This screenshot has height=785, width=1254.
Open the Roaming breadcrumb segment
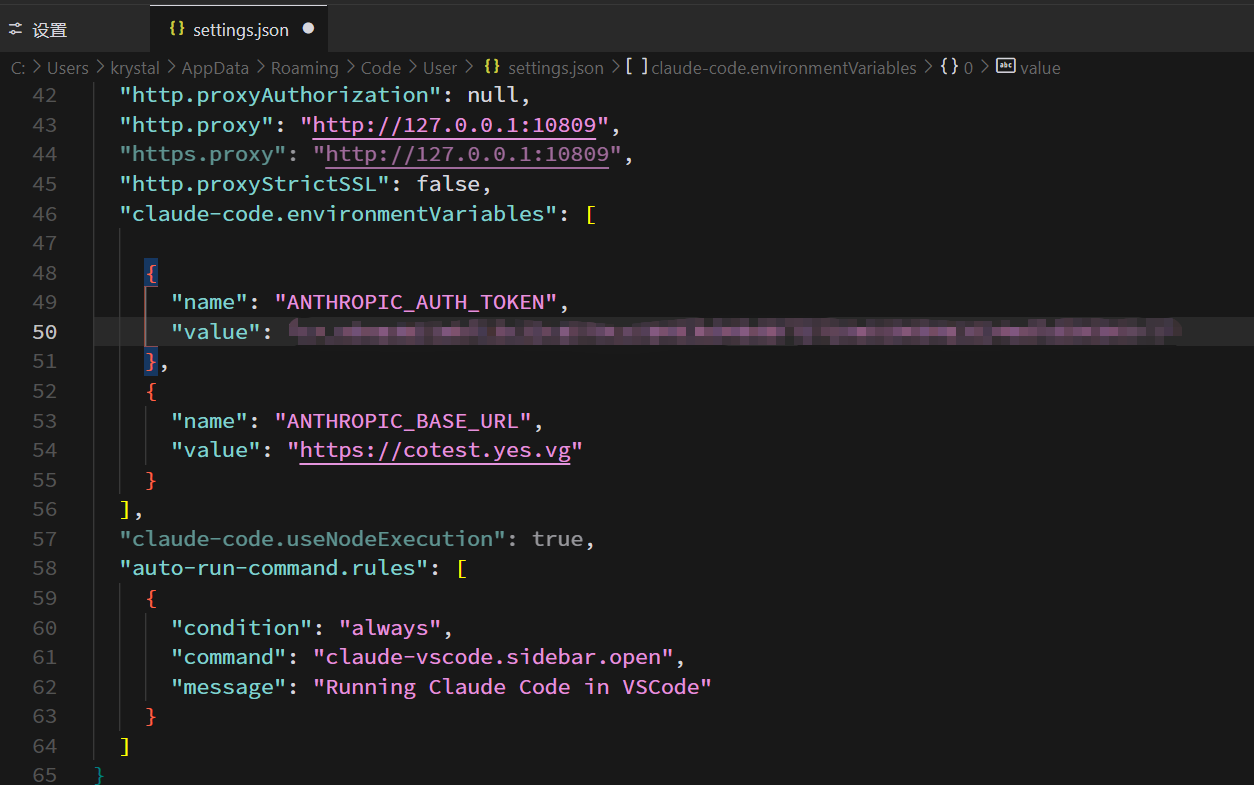tap(304, 68)
